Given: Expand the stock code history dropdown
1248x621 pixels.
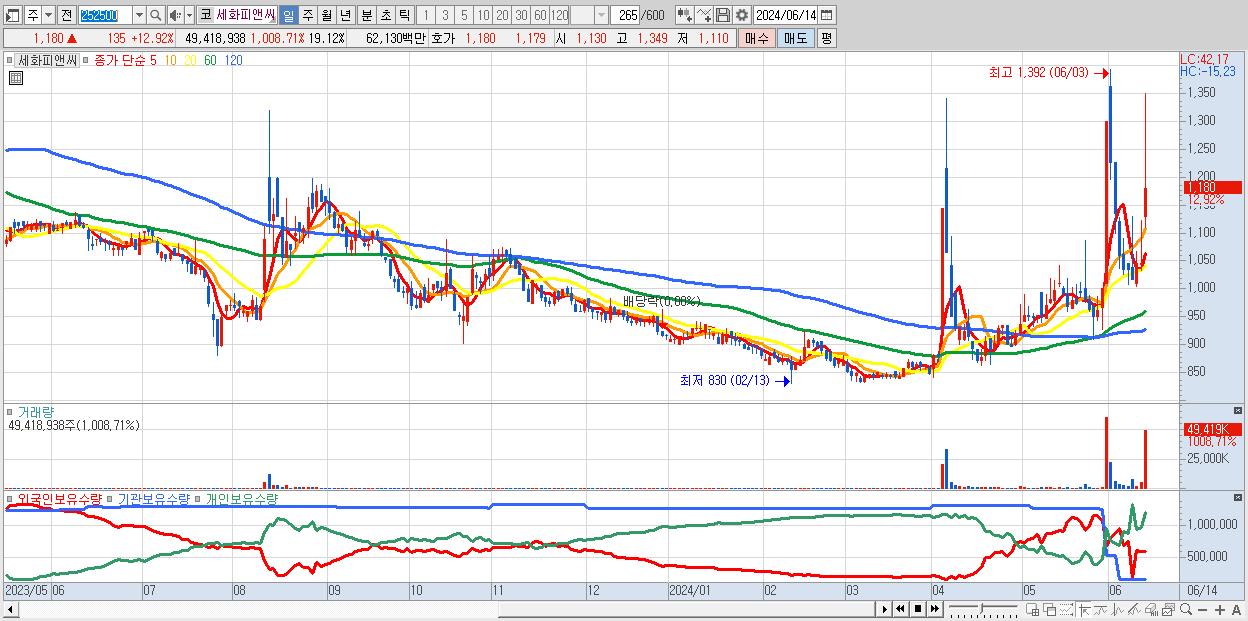Looking at the screenshot, I should (139, 15).
